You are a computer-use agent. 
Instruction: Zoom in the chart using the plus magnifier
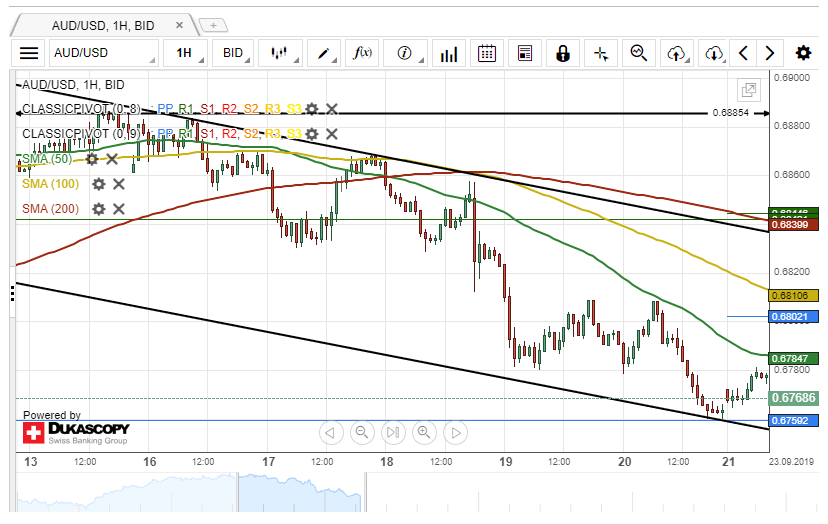coord(424,433)
